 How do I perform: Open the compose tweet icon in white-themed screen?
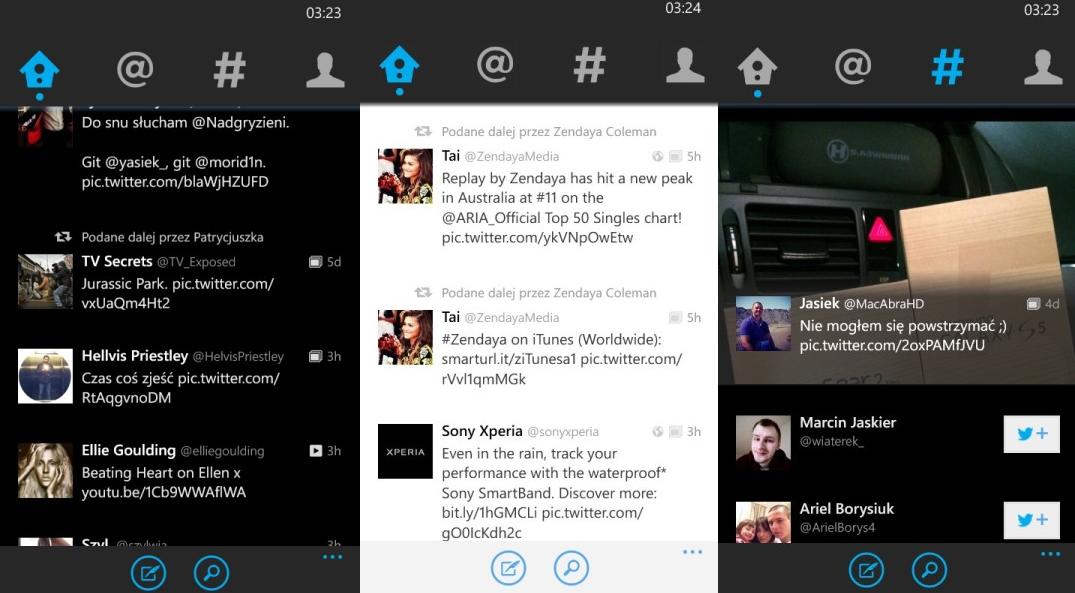click(x=508, y=570)
